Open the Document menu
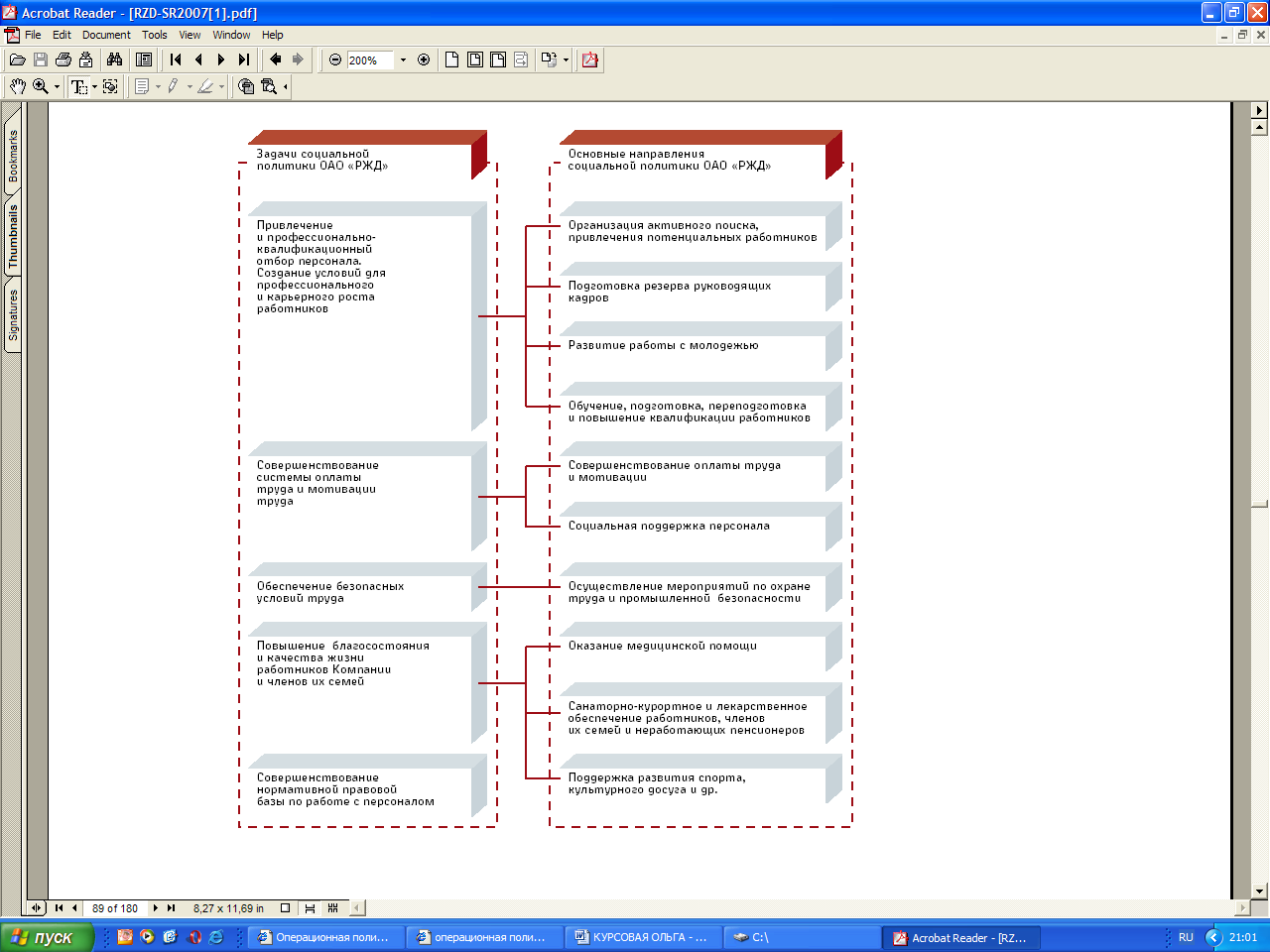Screen dimensions: 1270x952 (106, 35)
